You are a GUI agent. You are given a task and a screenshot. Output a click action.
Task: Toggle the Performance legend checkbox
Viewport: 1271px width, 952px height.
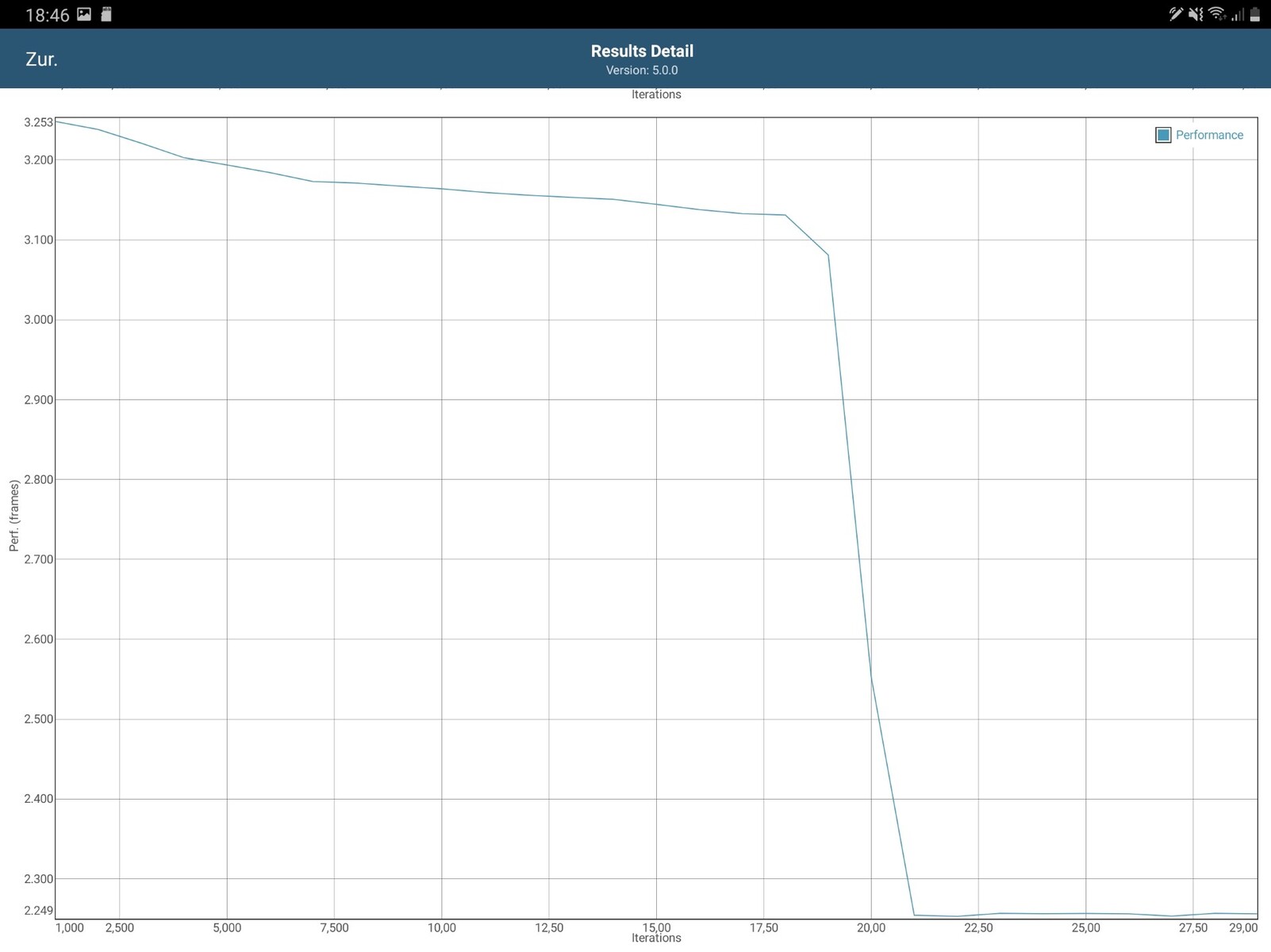1163,135
